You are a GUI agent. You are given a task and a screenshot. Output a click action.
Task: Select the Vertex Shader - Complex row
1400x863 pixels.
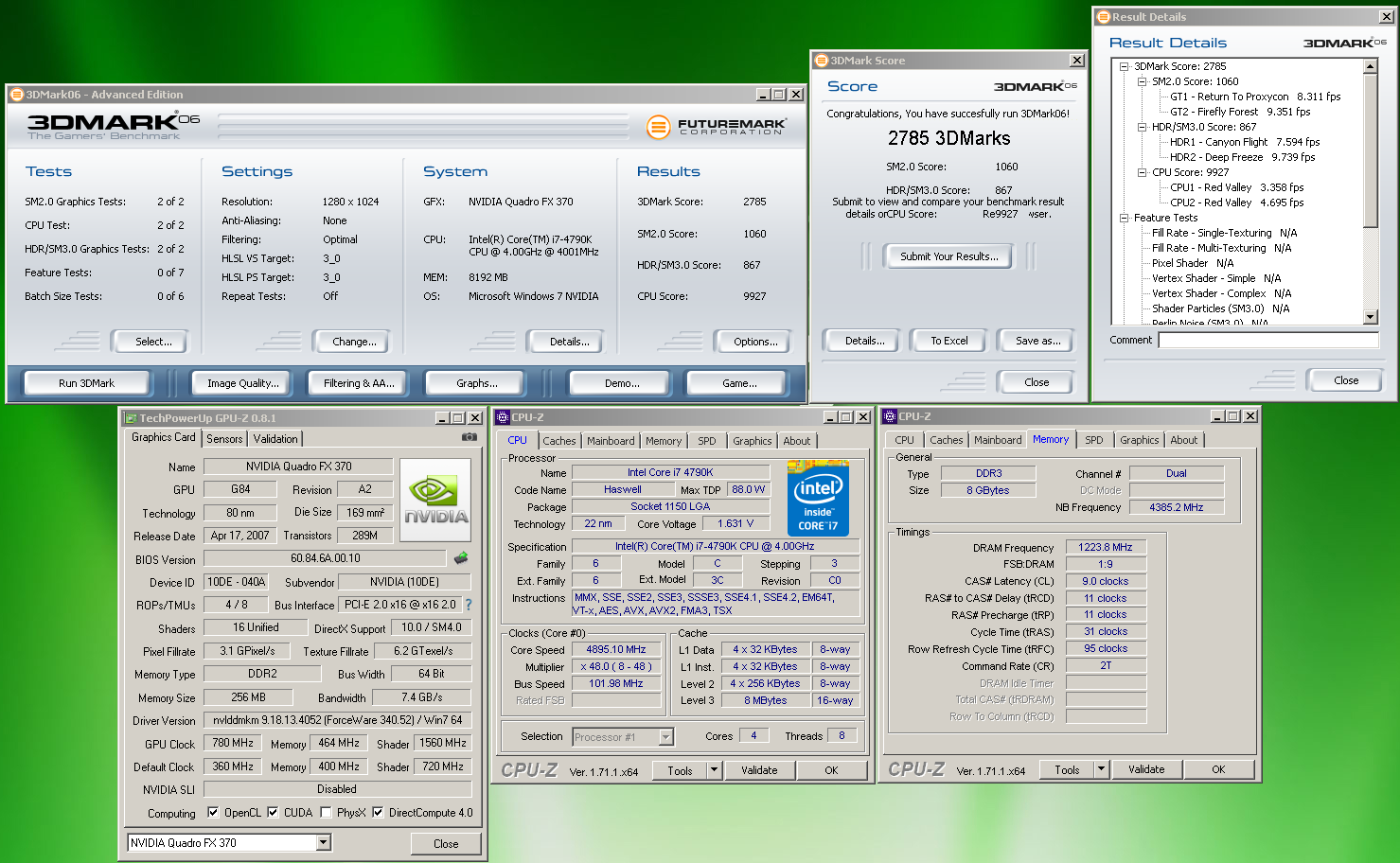(x=1221, y=293)
